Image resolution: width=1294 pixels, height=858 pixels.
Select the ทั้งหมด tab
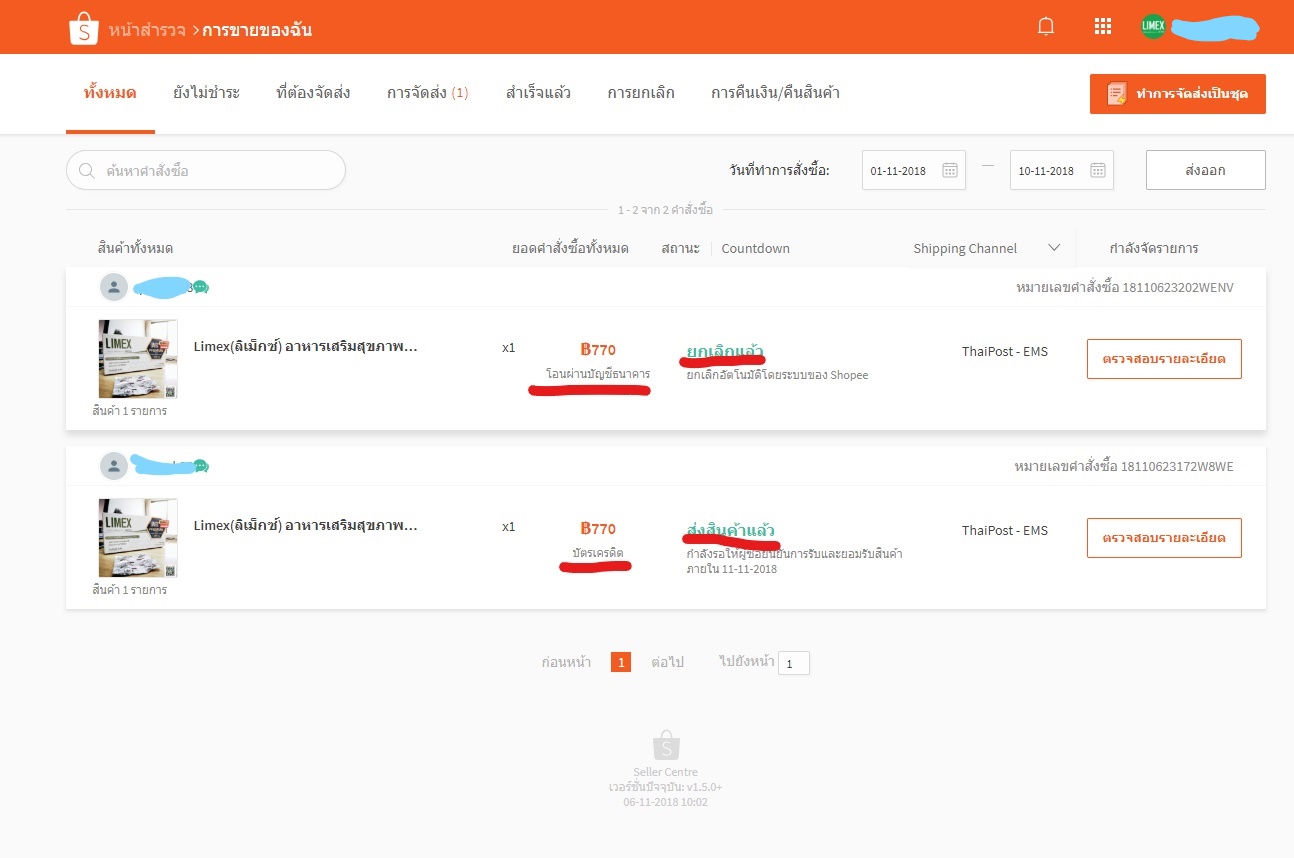[110, 93]
